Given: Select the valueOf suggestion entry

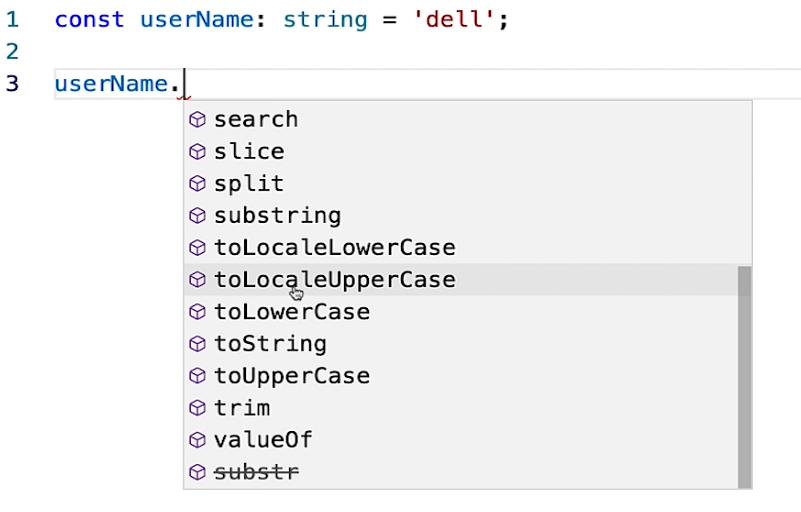Looking at the screenshot, I should (x=263, y=440).
